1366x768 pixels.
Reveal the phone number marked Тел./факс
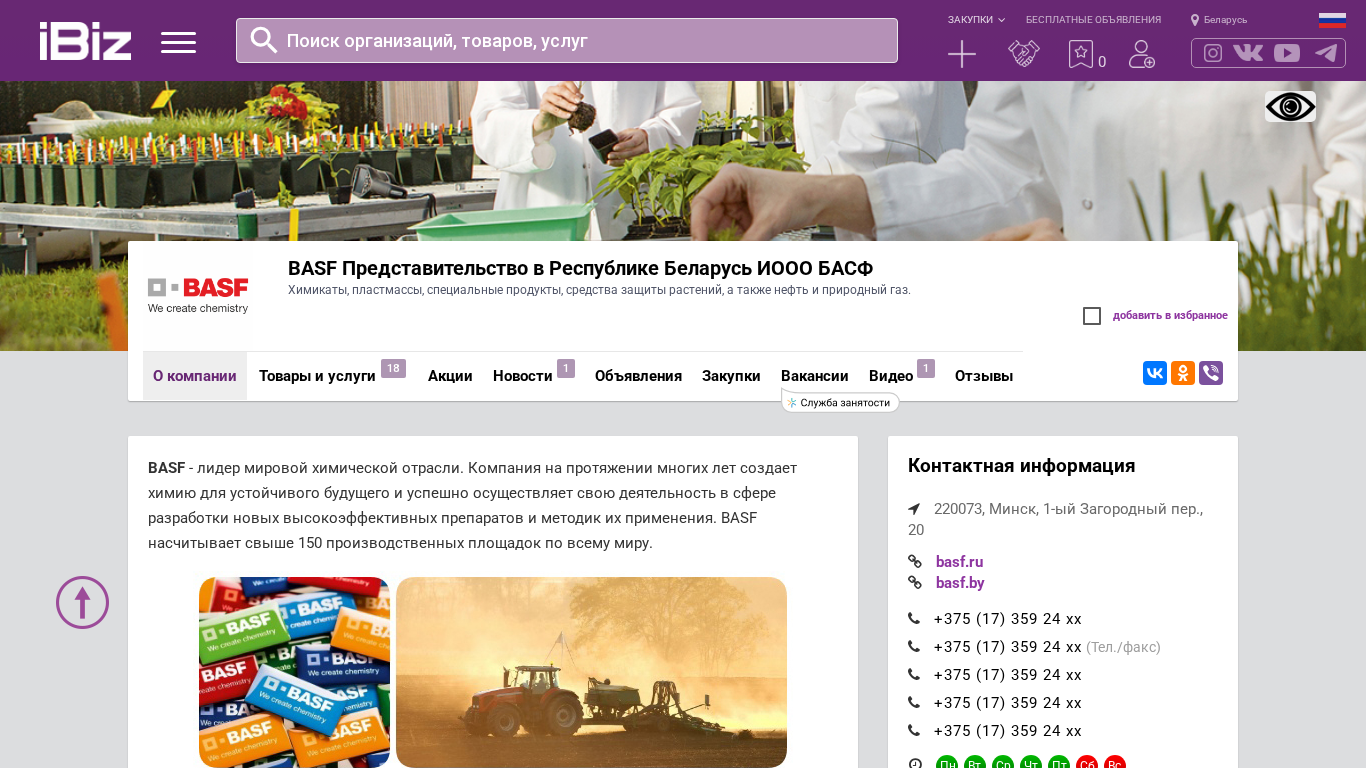1008,647
